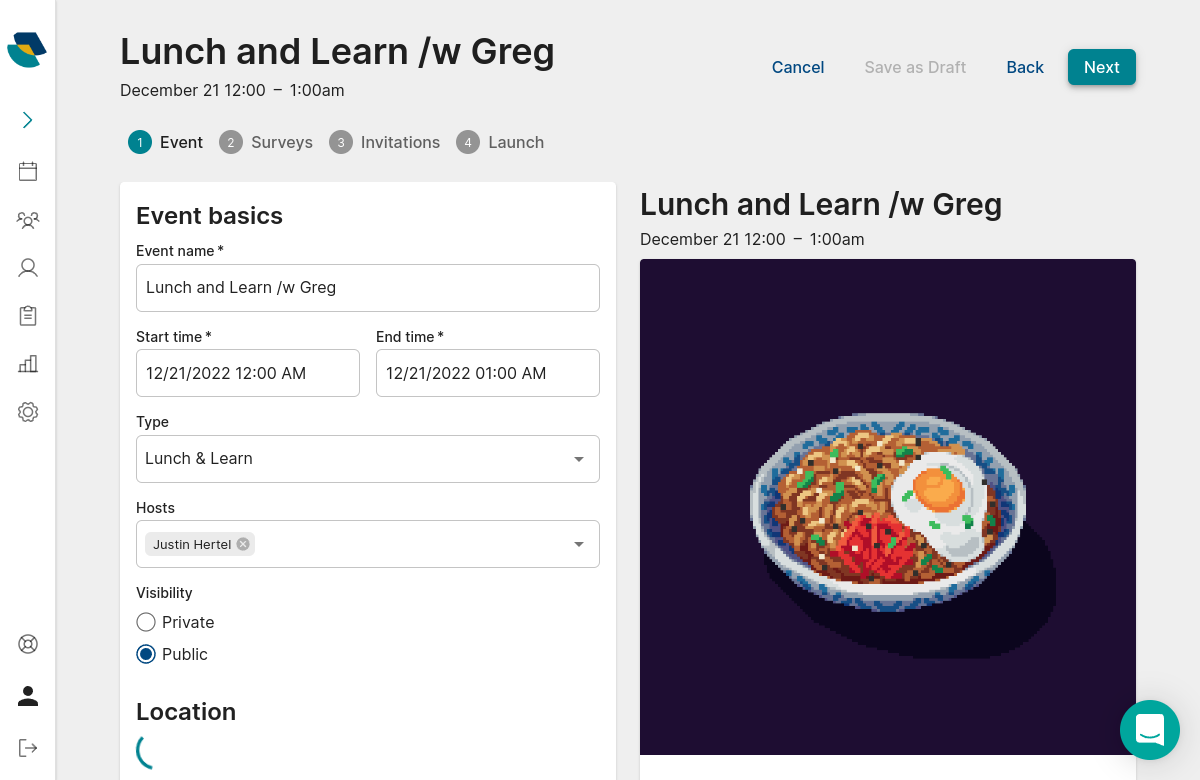The height and width of the screenshot is (780, 1200).
Task: Expand the sidebar with the chevron arrow
Action: [x=28, y=120]
